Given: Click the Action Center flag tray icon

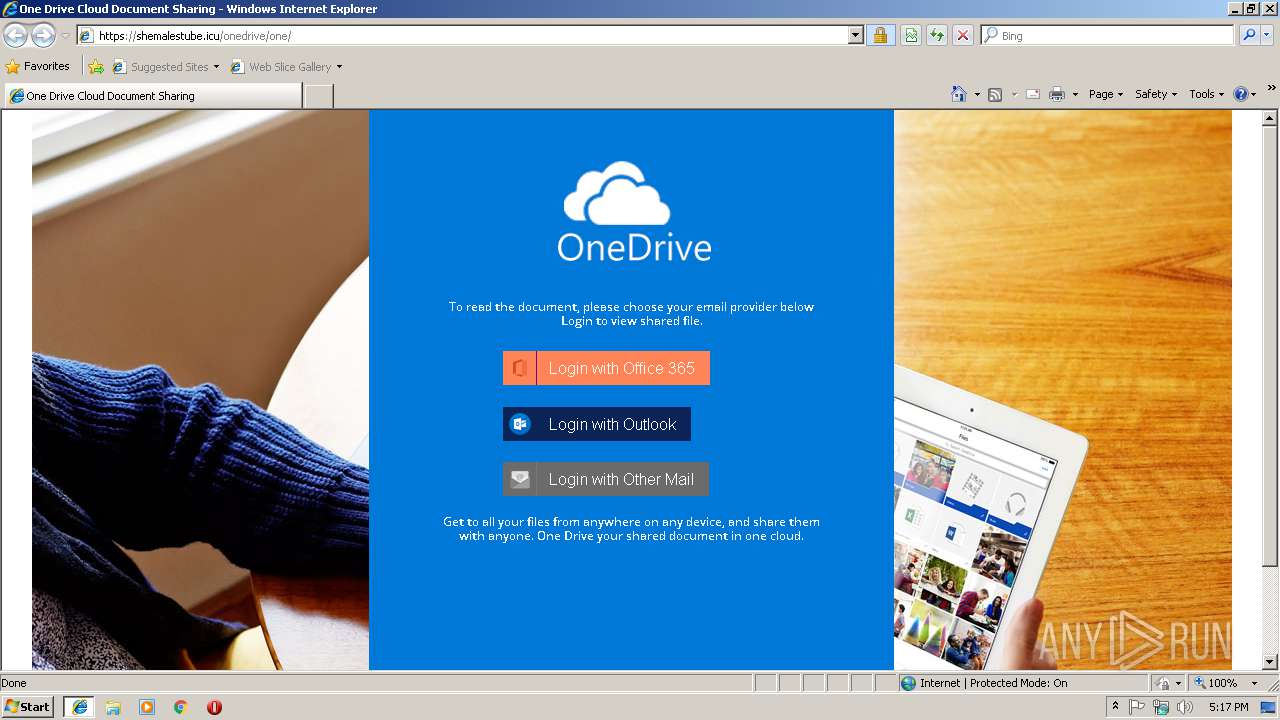Looking at the screenshot, I should point(1138,707).
